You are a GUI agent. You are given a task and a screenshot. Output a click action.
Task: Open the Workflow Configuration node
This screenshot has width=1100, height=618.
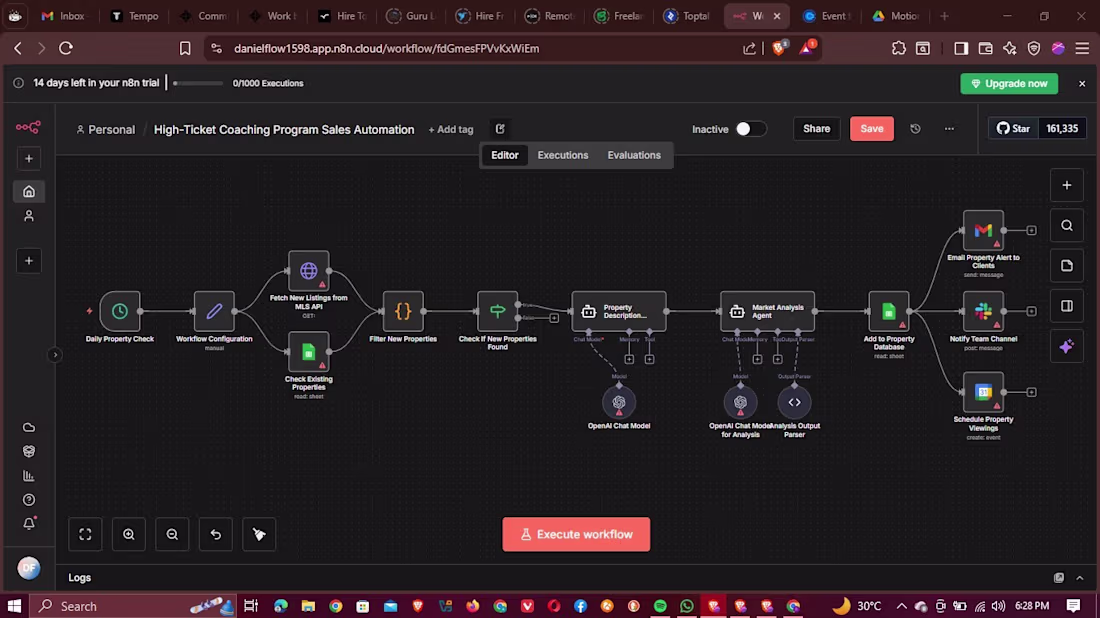pos(214,311)
